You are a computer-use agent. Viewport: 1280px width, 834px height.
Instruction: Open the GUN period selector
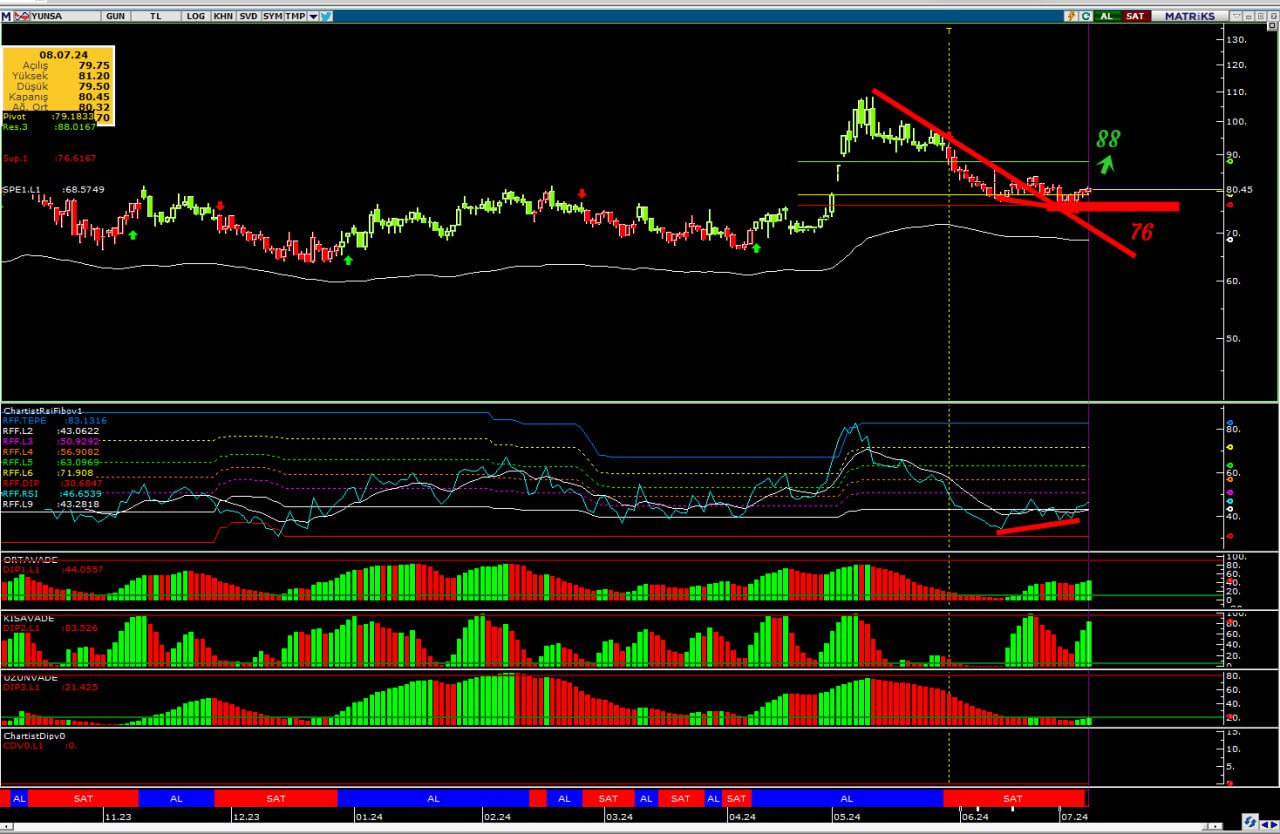pos(116,16)
